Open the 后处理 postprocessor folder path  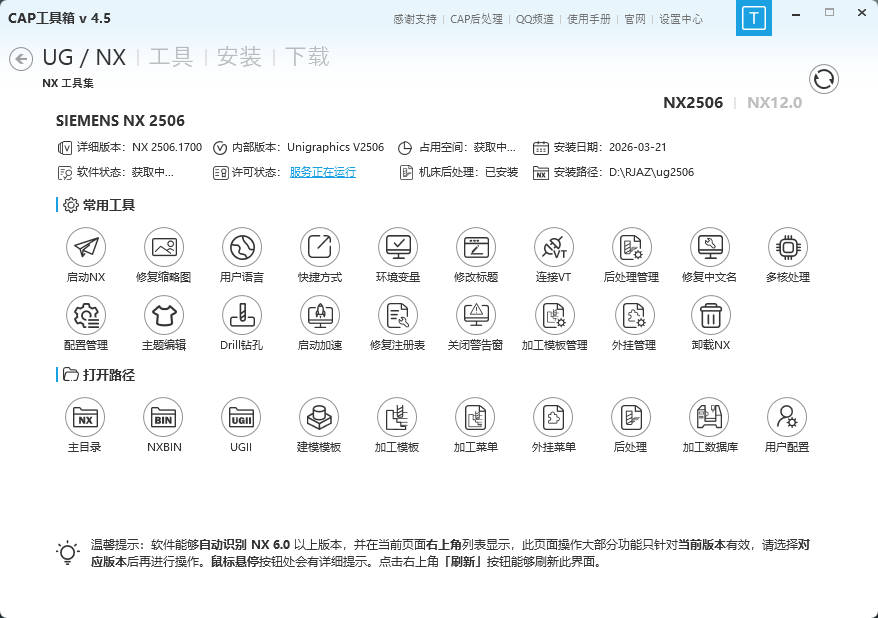tap(631, 417)
